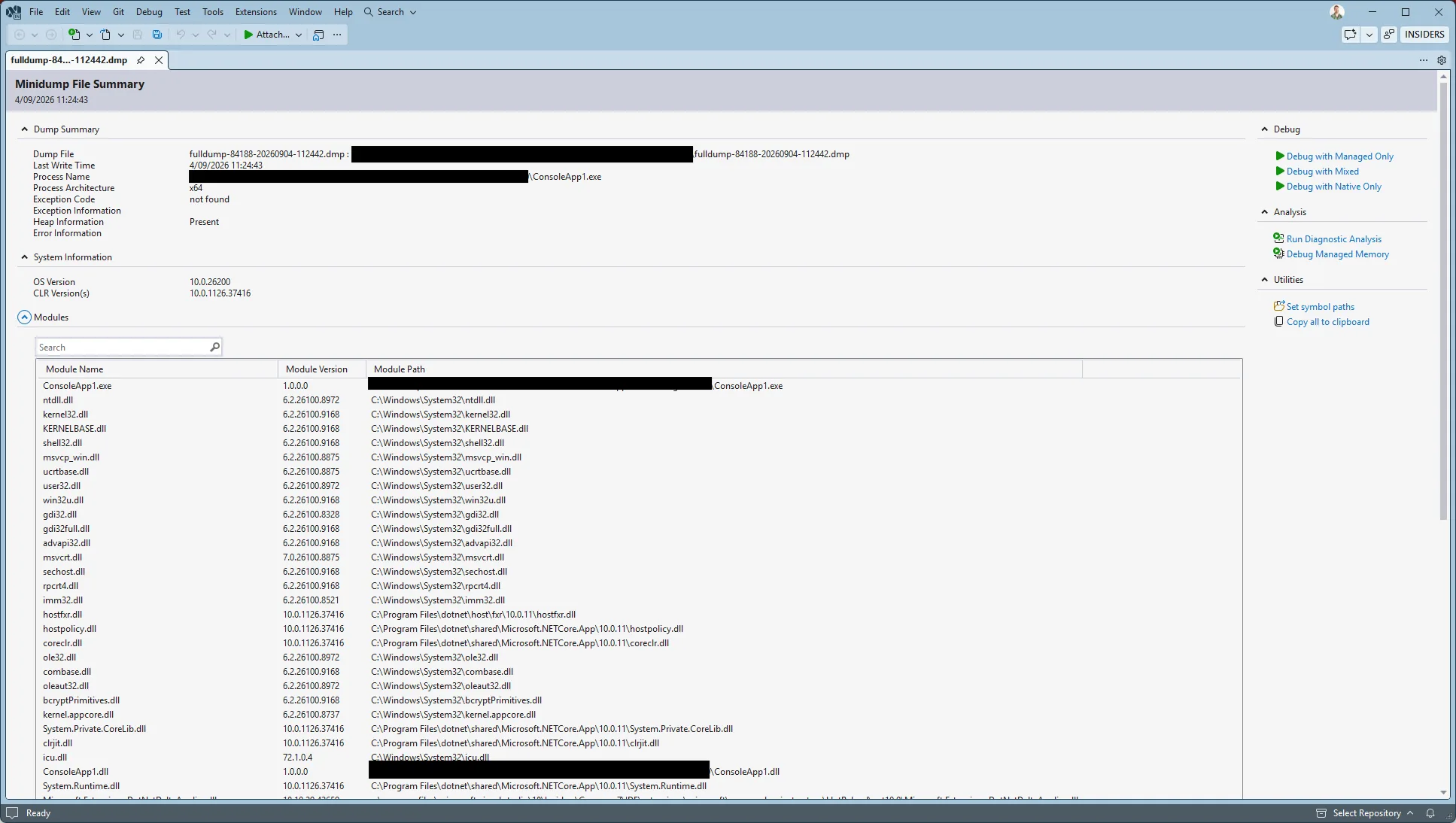The width and height of the screenshot is (1456, 823).
Task: Open the New Item dropdown arrow
Action: [89, 35]
